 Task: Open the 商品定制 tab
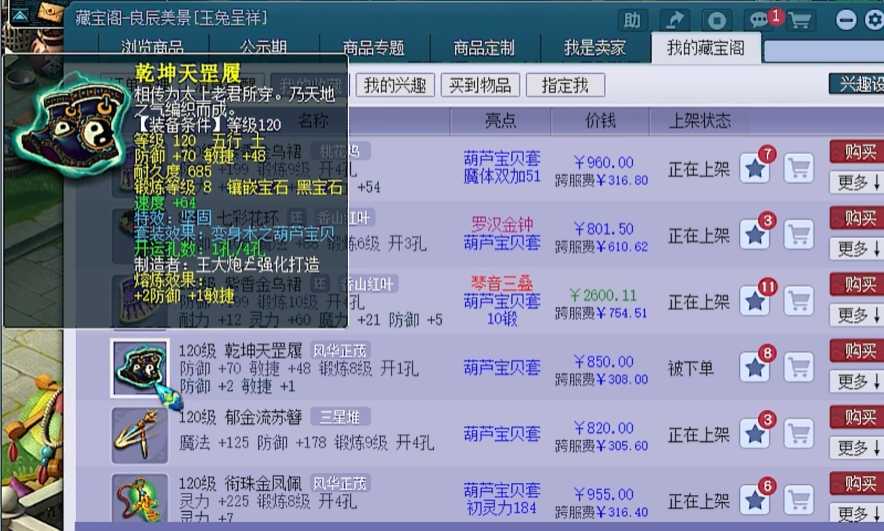(x=484, y=47)
